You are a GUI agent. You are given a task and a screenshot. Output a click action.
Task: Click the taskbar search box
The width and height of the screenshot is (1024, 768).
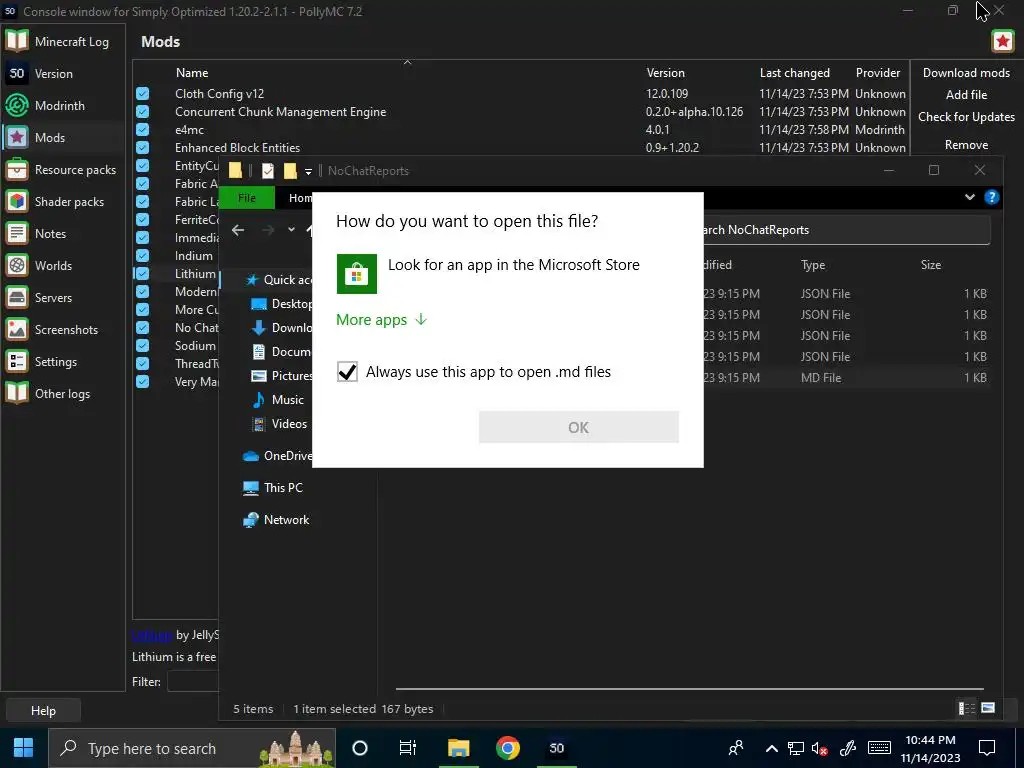(192, 748)
